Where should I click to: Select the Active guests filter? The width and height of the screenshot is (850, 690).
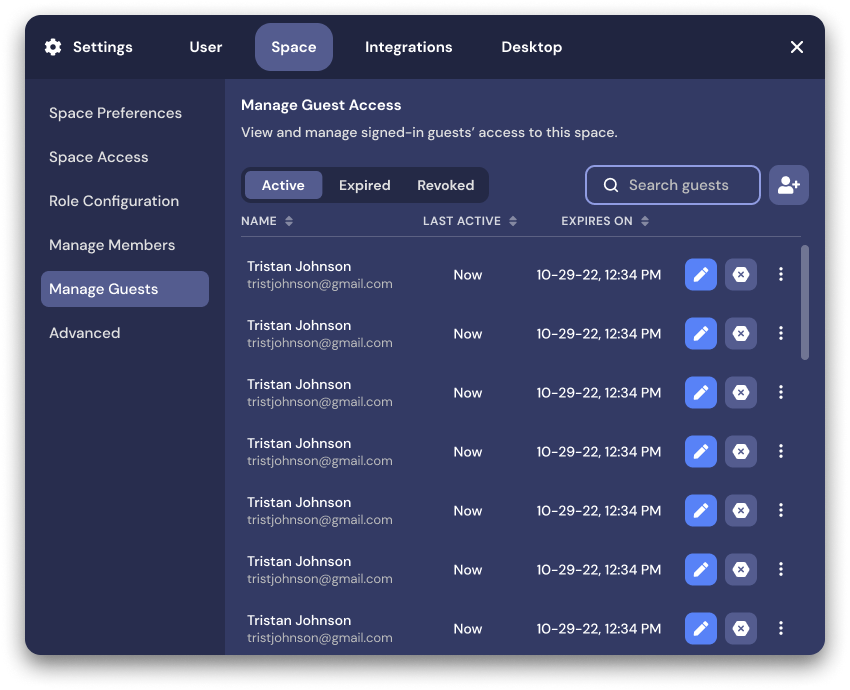(283, 185)
